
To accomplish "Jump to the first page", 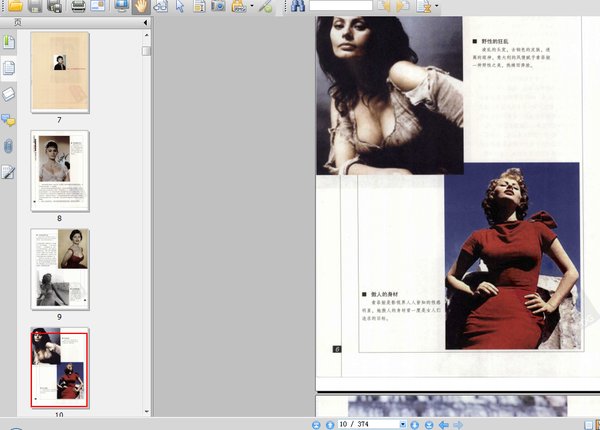I will [x=317, y=424].
